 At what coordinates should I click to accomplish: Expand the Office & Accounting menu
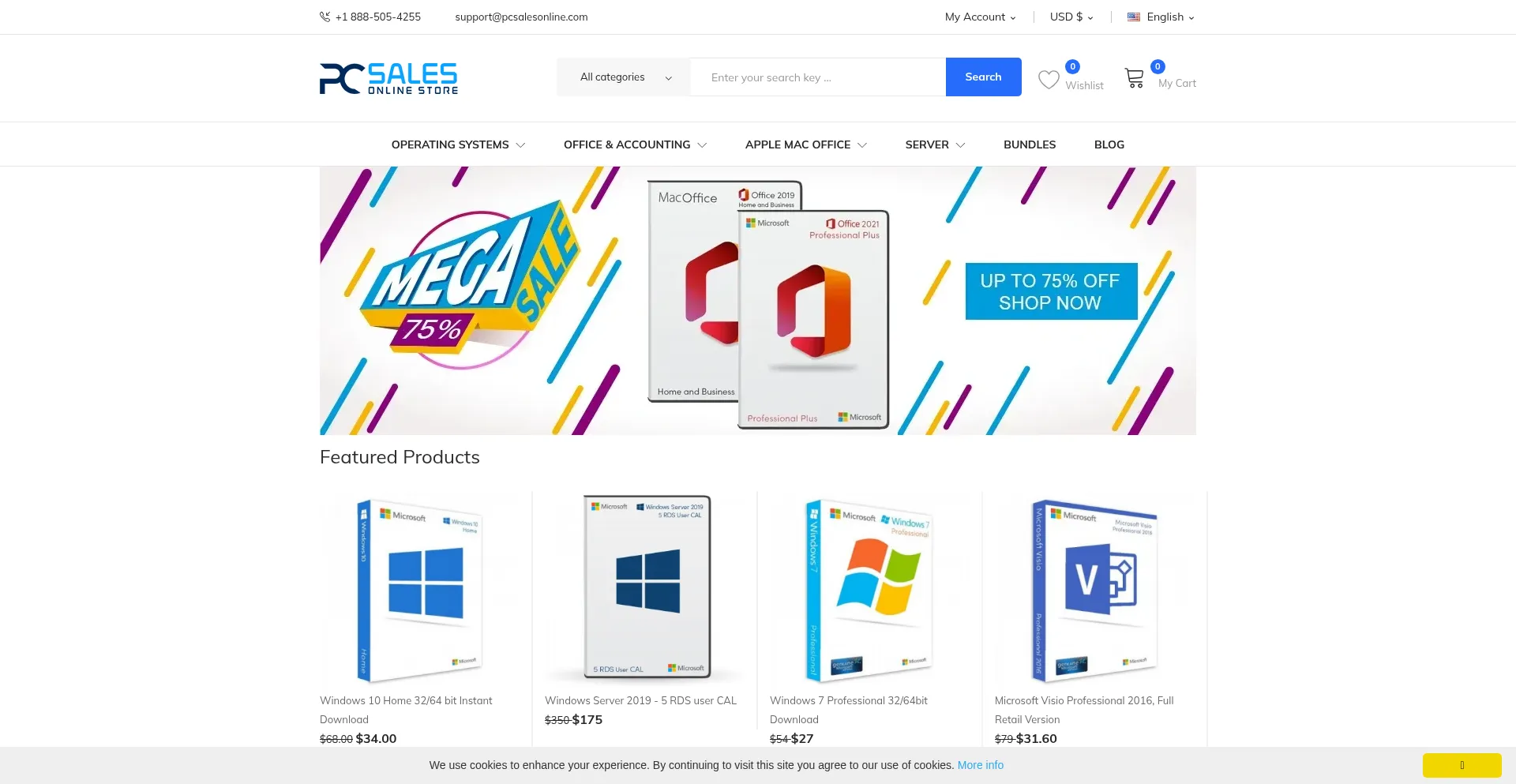pyautogui.click(x=635, y=144)
